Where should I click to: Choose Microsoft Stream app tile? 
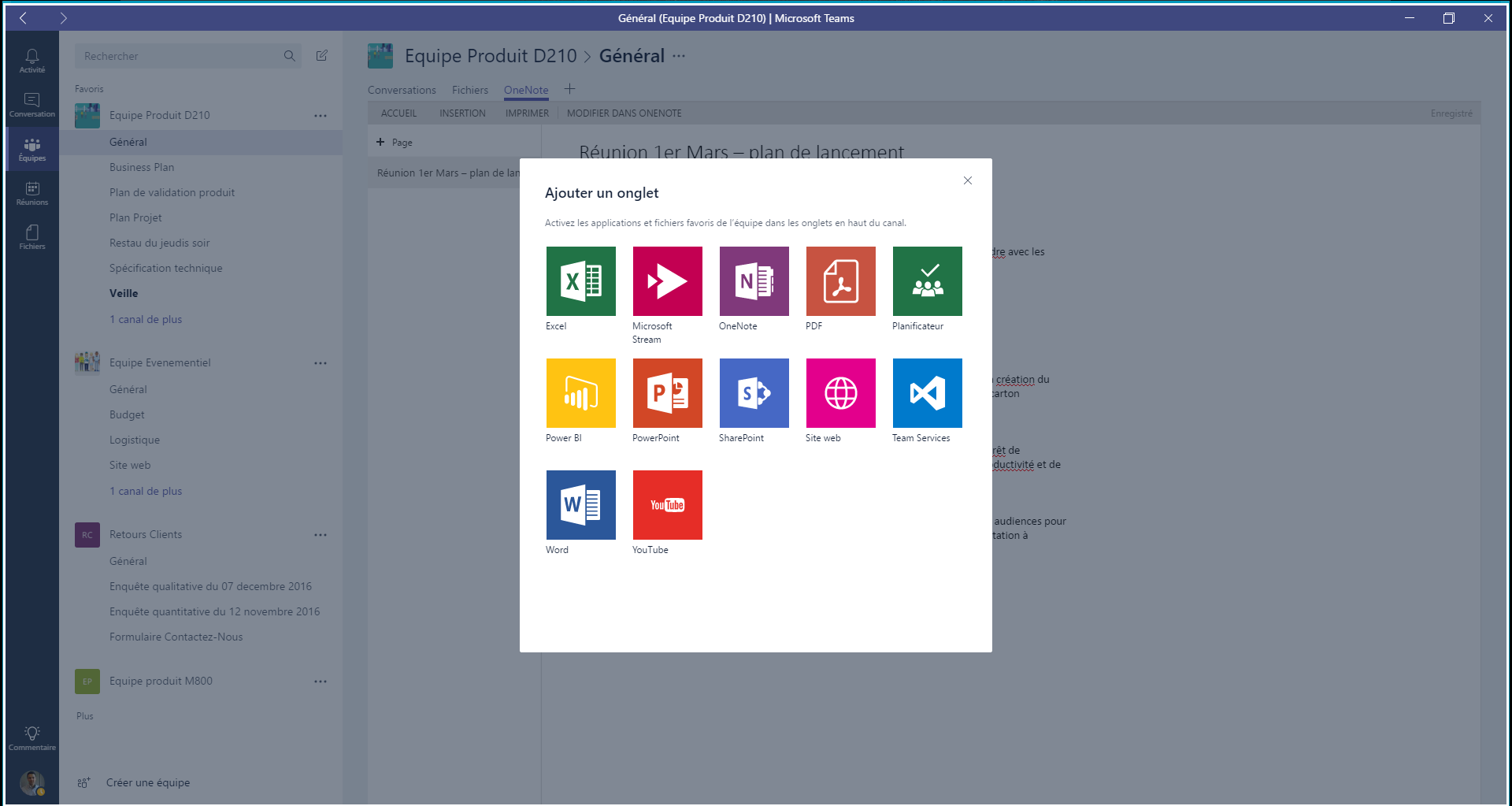click(x=667, y=281)
